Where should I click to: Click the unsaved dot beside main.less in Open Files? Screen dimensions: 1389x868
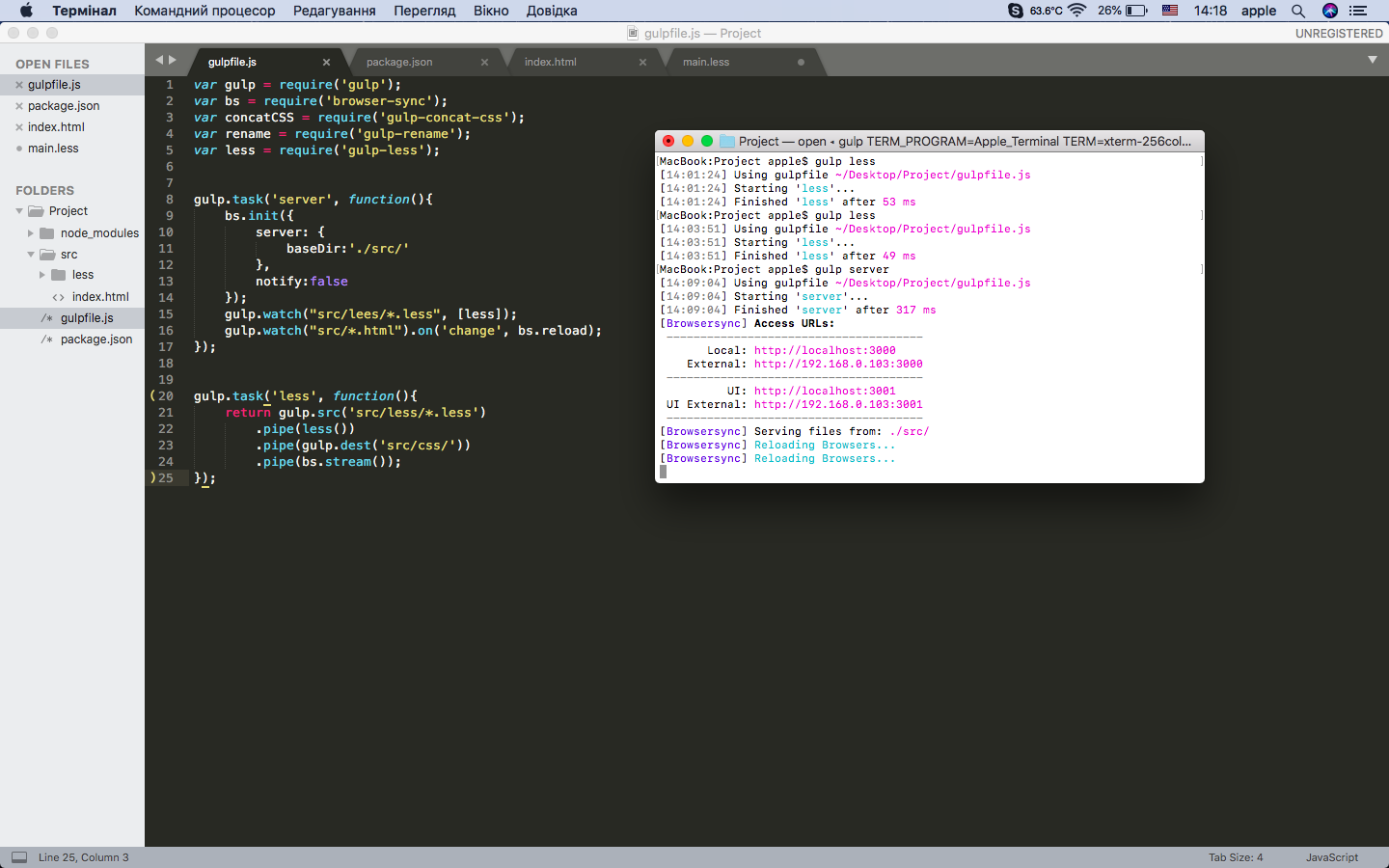pos(19,149)
